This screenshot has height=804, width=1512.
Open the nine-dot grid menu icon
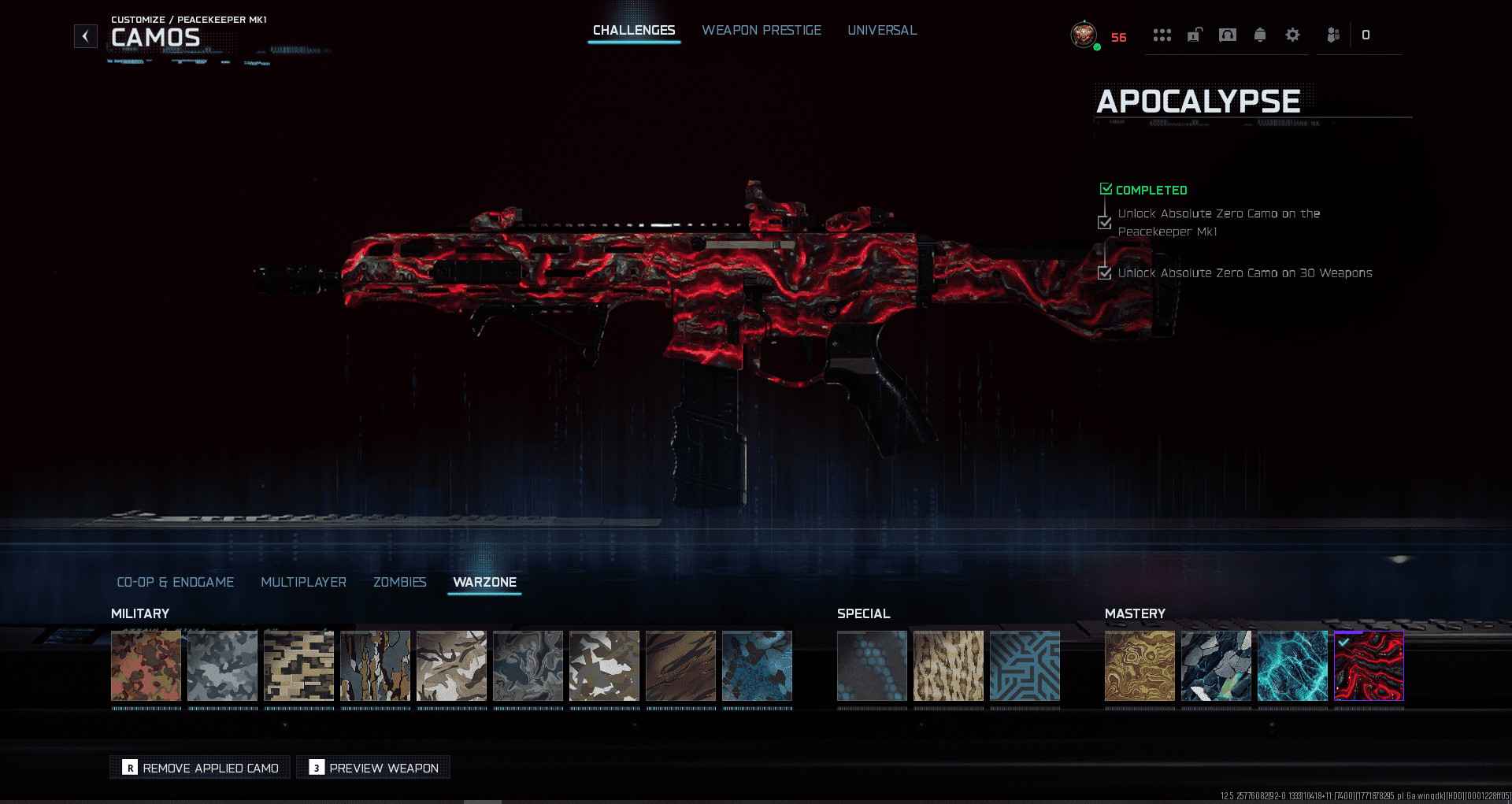pyautogui.click(x=1162, y=35)
